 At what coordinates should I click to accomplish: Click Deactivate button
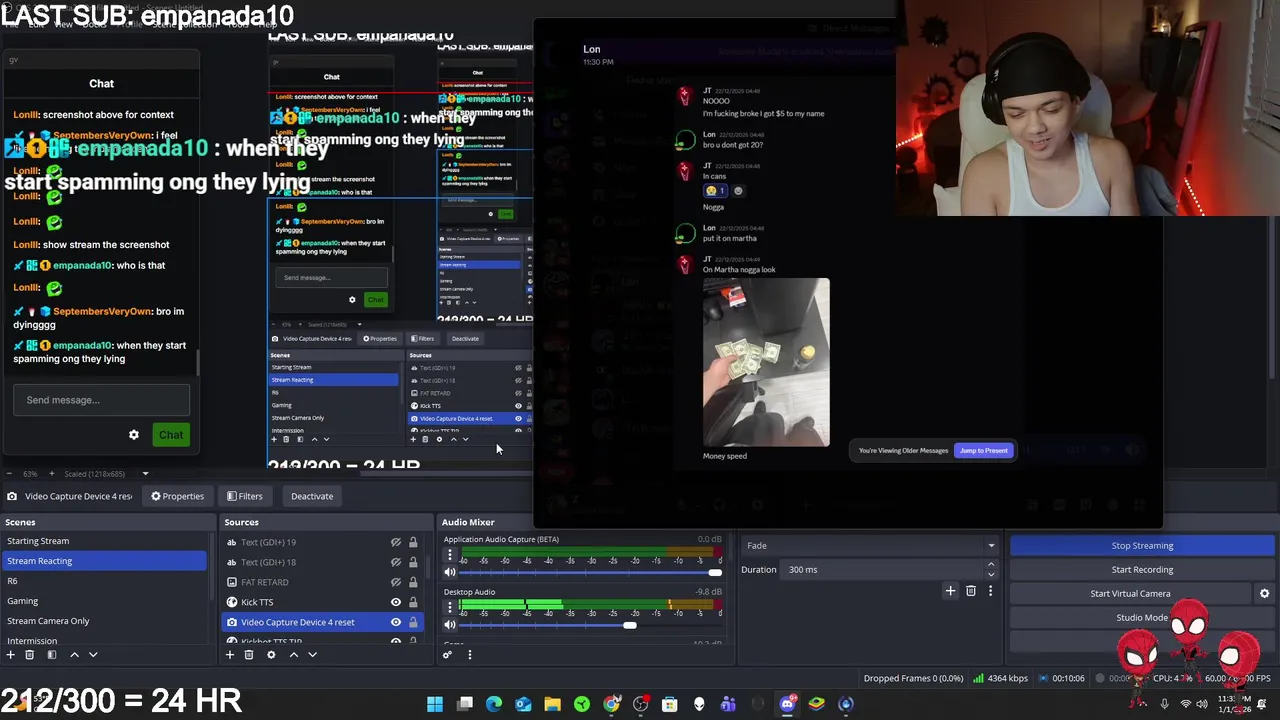tap(312, 496)
